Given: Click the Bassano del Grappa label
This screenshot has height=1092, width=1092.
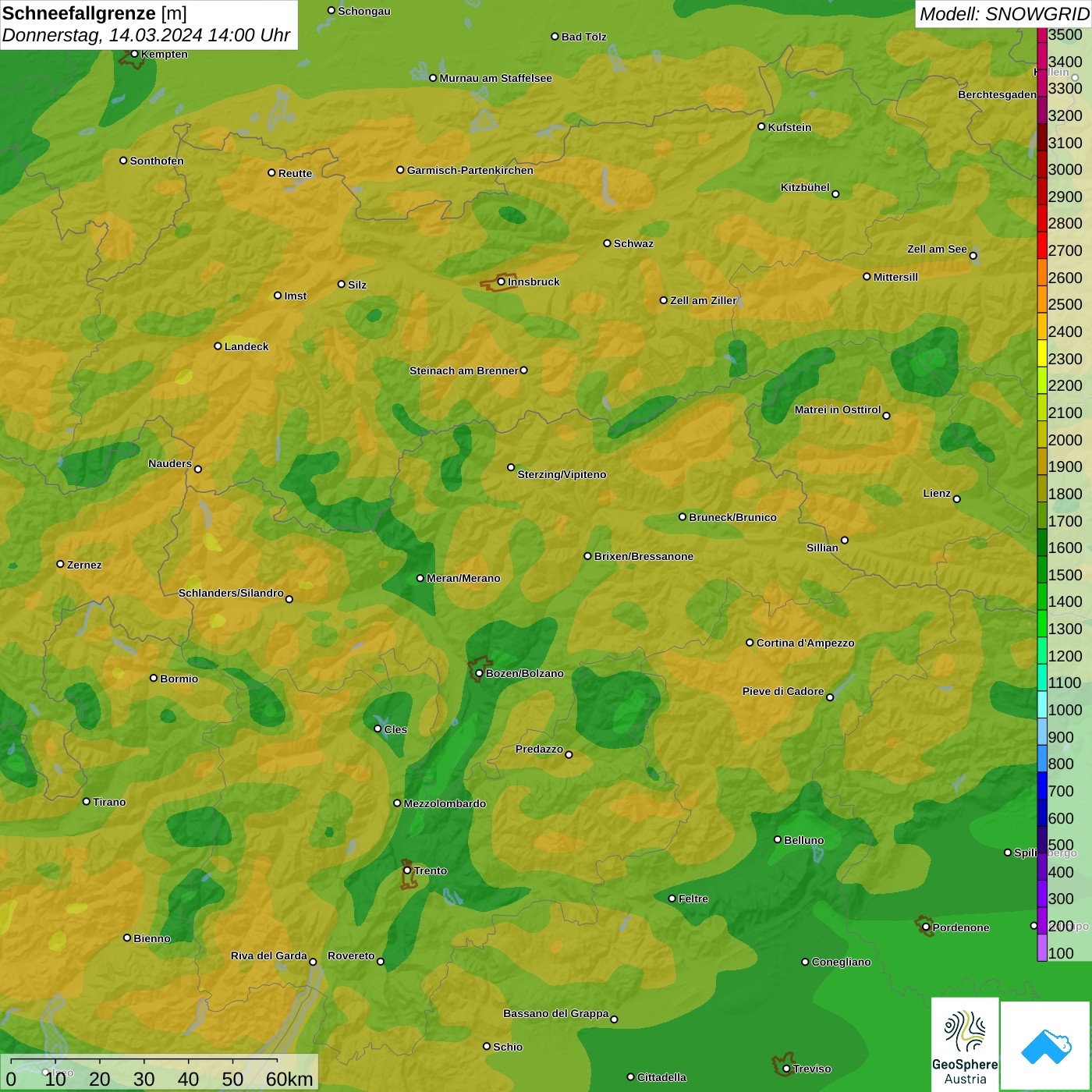Looking at the screenshot, I should tap(556, 1013).
